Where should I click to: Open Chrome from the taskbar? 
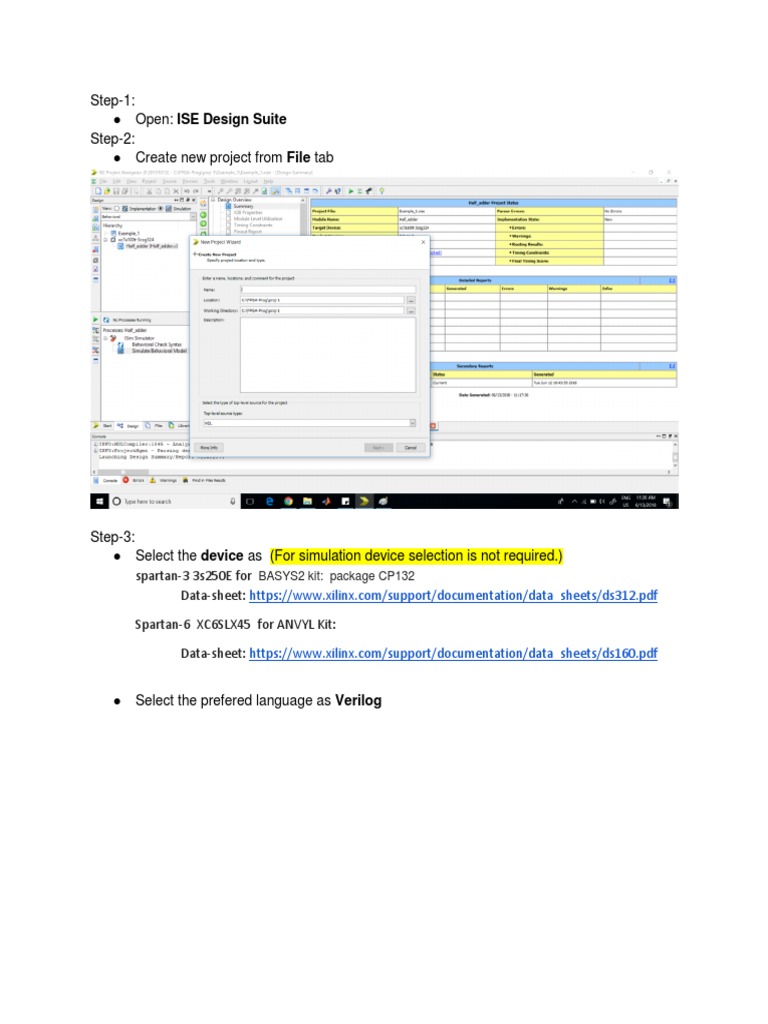288,502
